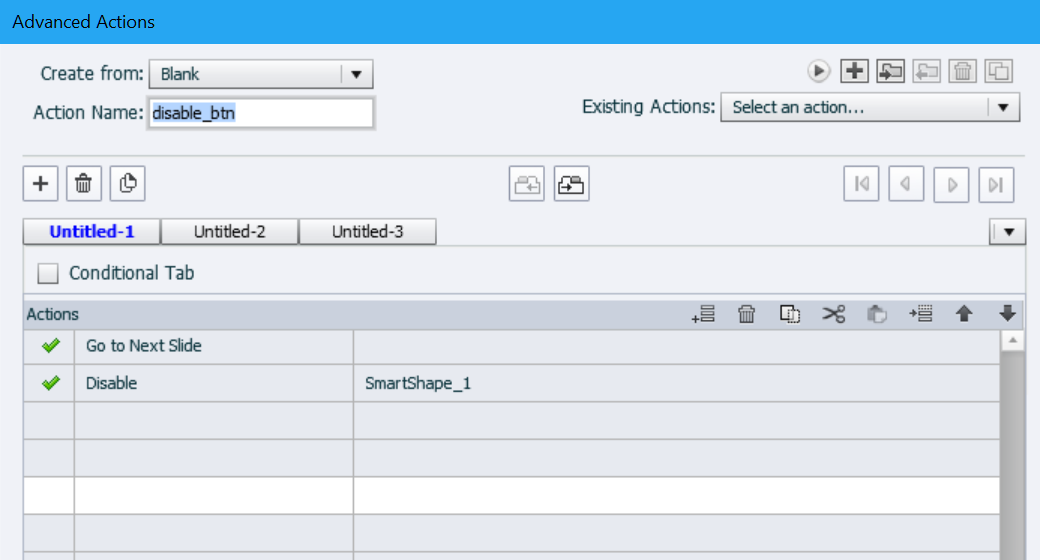Click the Create new action plus icon
1040x560 pixels.
[853, 71]
